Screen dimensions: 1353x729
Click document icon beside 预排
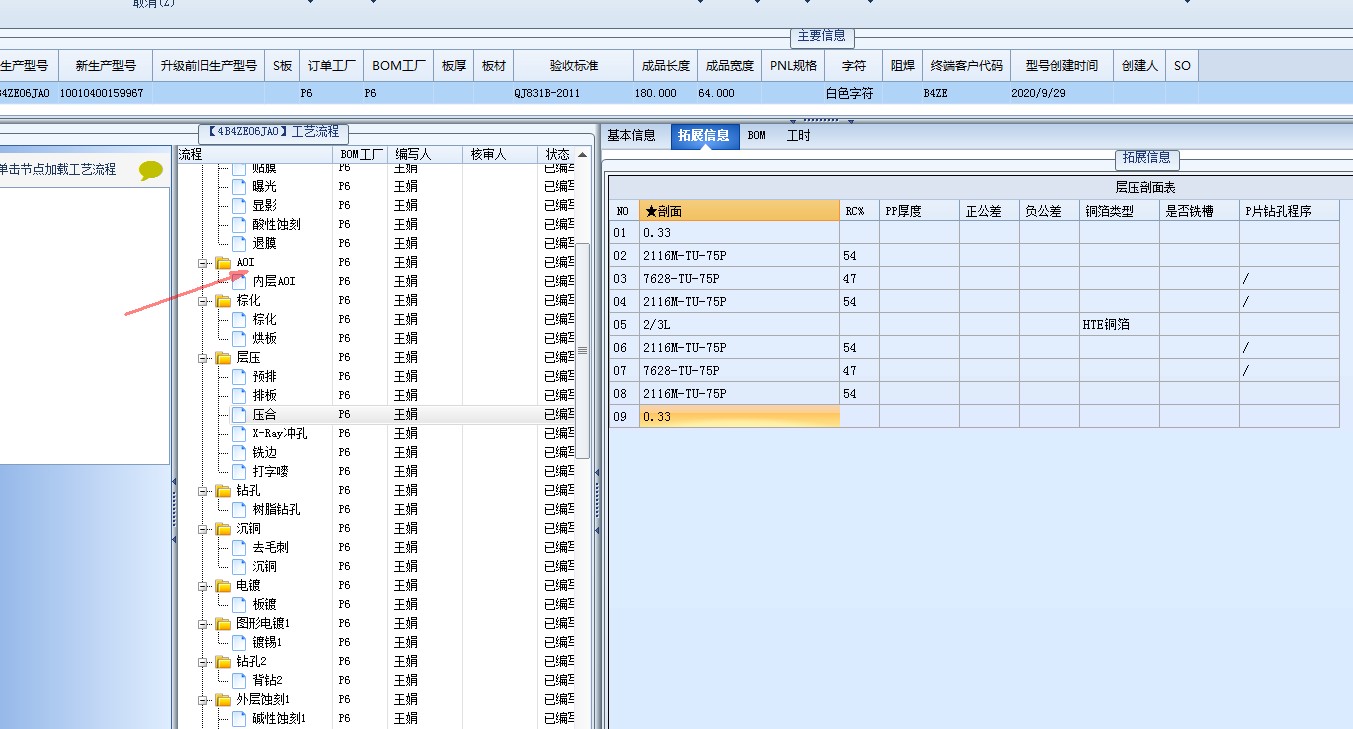(x=239, y=376)
